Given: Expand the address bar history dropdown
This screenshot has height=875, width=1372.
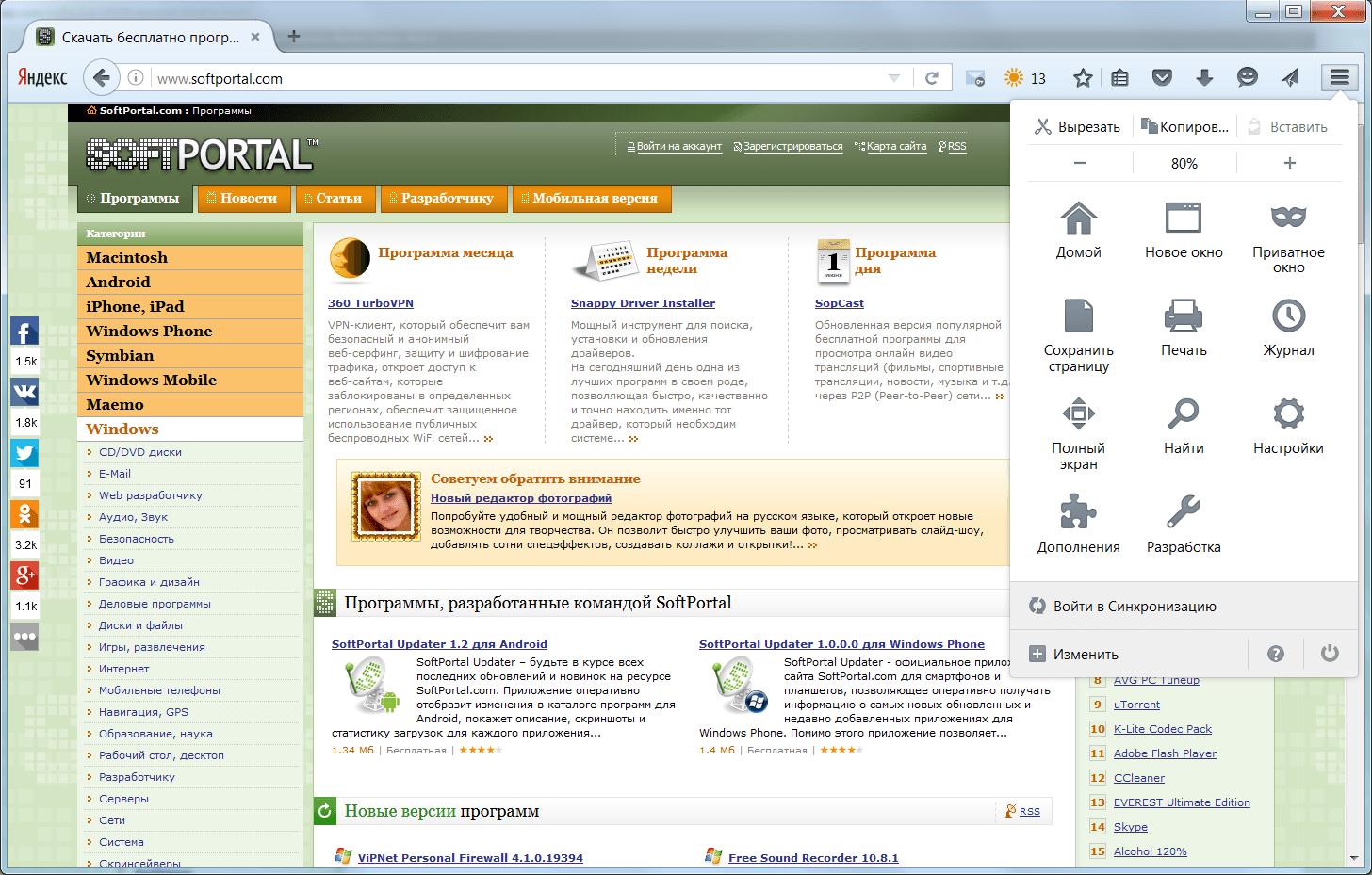Looking at the screenshot, I should (894, 78).
